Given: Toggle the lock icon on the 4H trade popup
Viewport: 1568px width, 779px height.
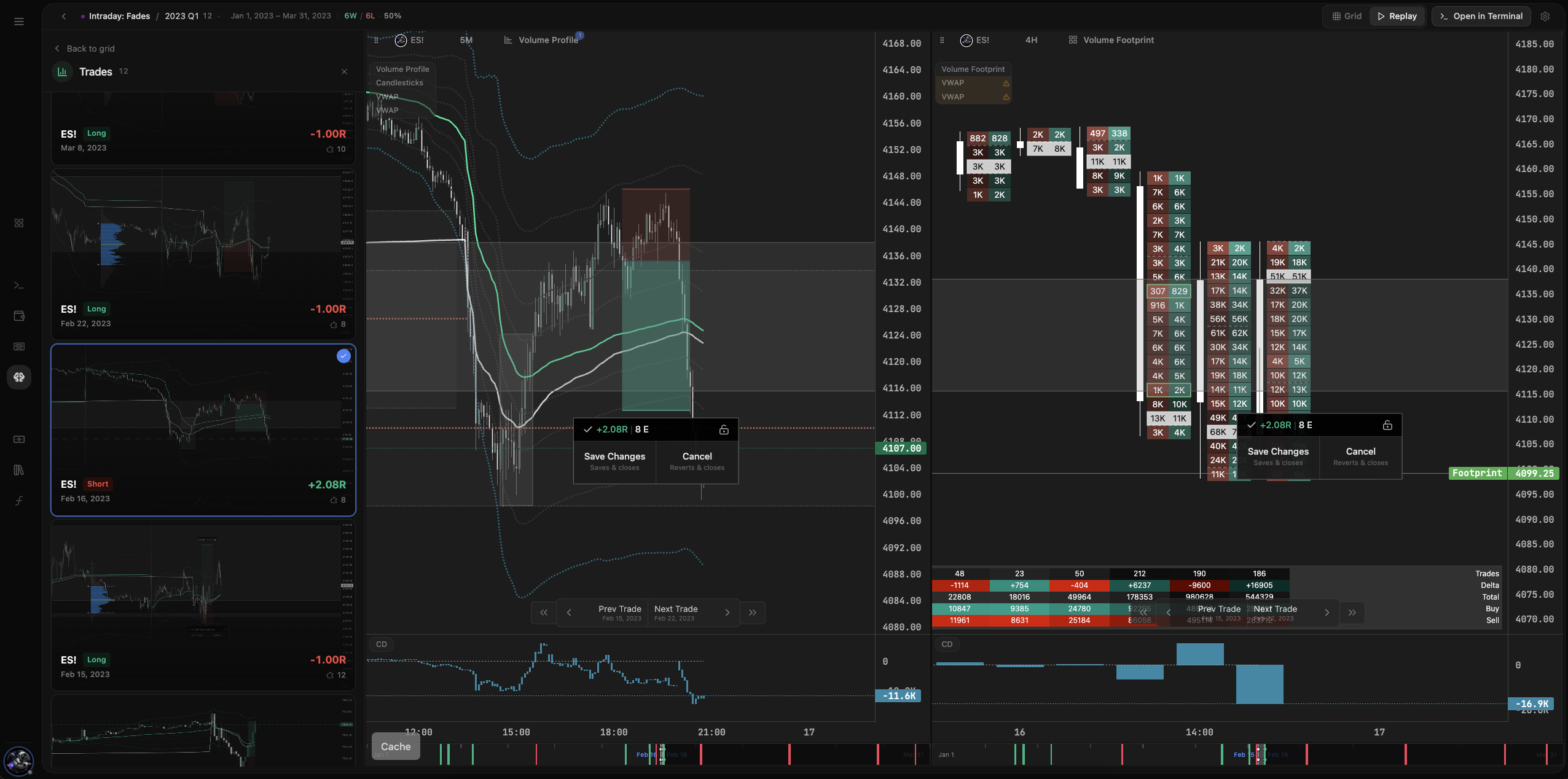Looking at the screenshot, I should pyautogui.click(x=1387, y=425).
